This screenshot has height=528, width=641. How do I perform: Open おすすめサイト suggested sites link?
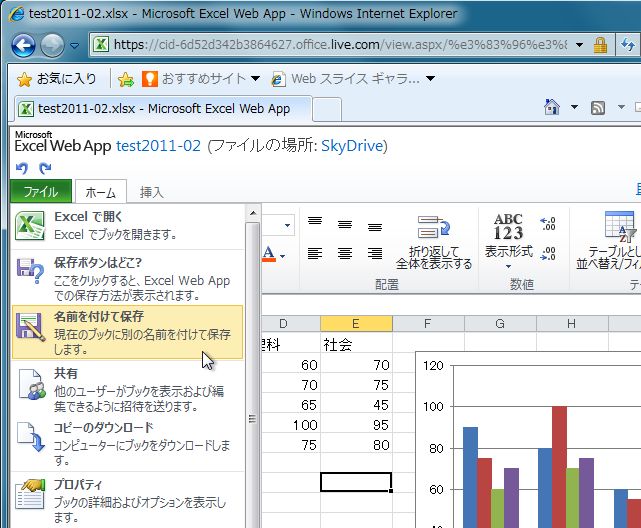pos(194,78)
